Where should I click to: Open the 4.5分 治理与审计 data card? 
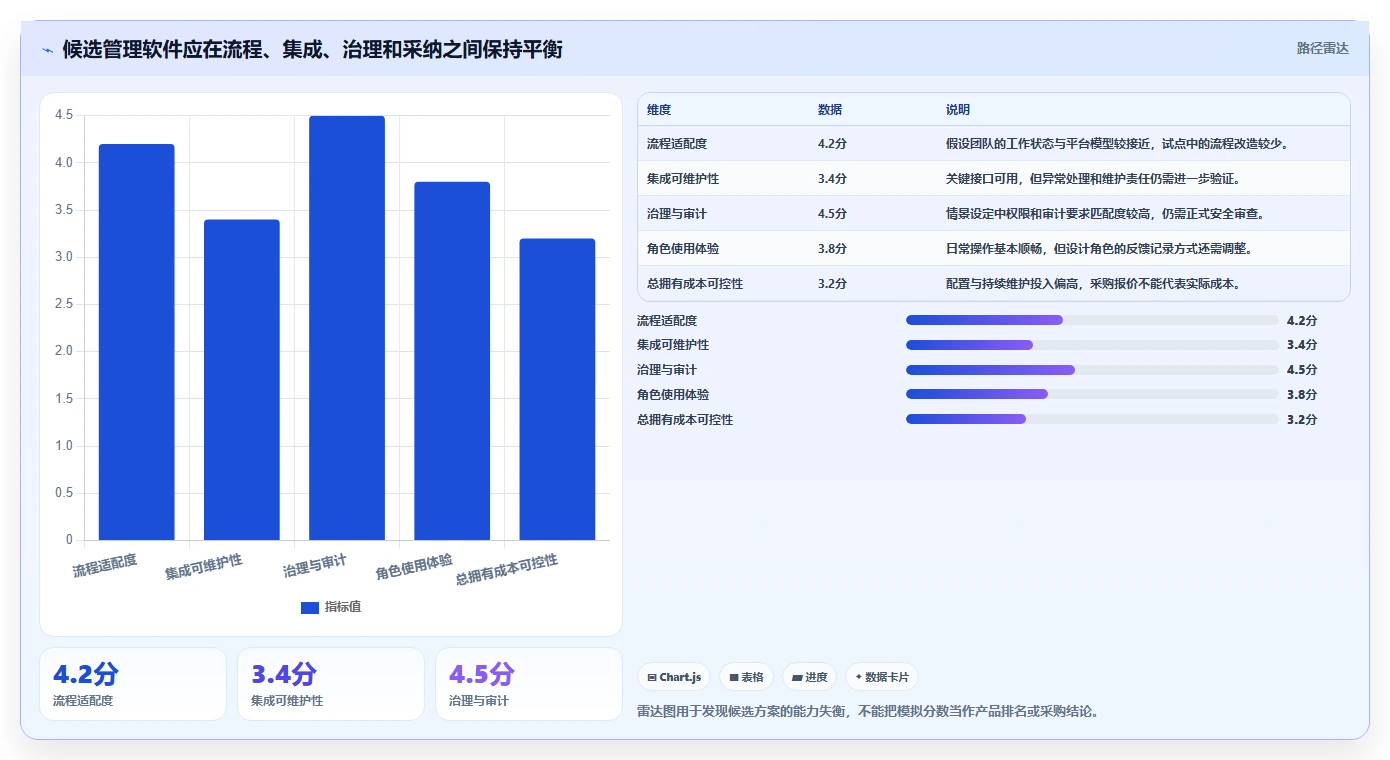pyautogui.click(x=529, y=684)
